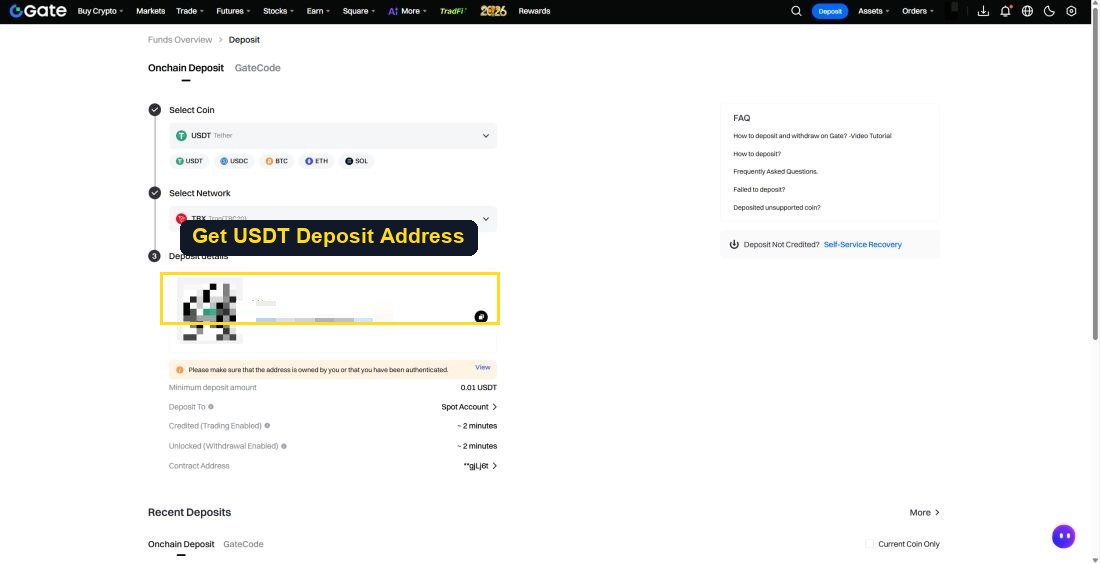
Task: Open the Futures dropdown menu
Action: [234, 11]
